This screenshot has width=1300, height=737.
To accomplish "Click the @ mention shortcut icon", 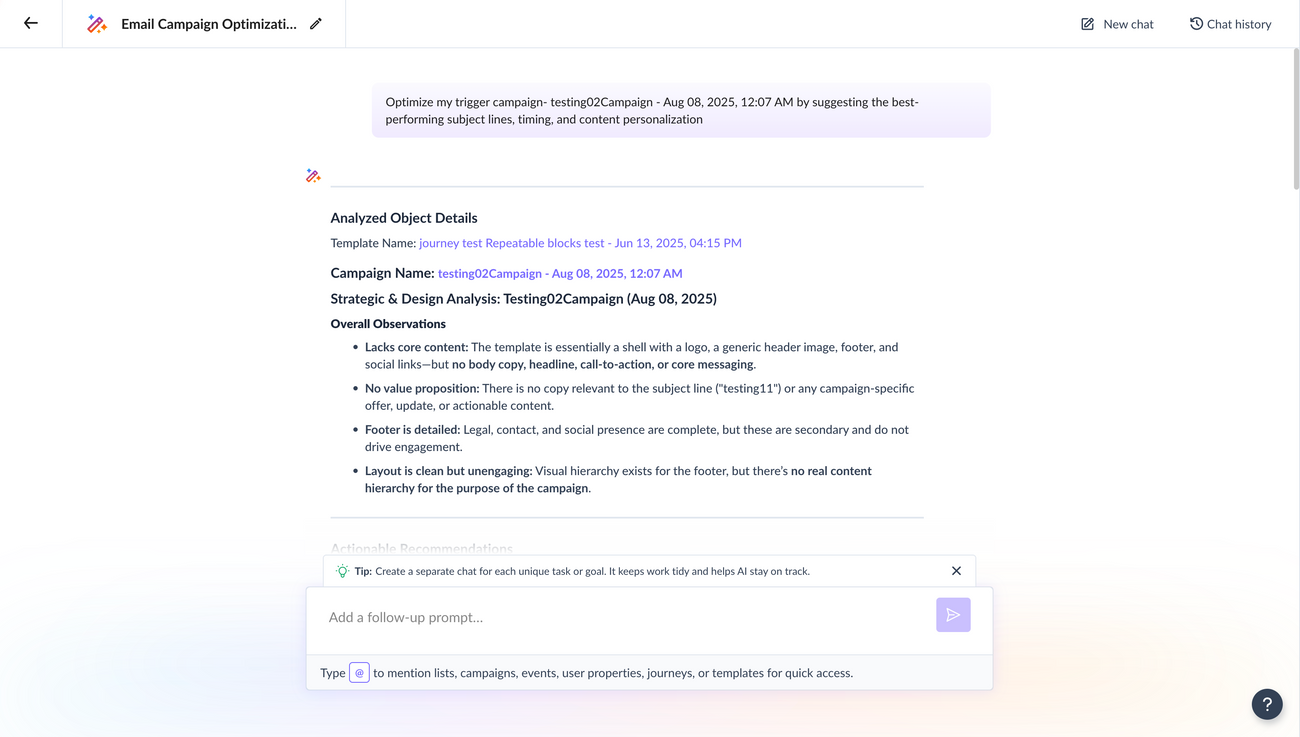I will tap(359, 672).
